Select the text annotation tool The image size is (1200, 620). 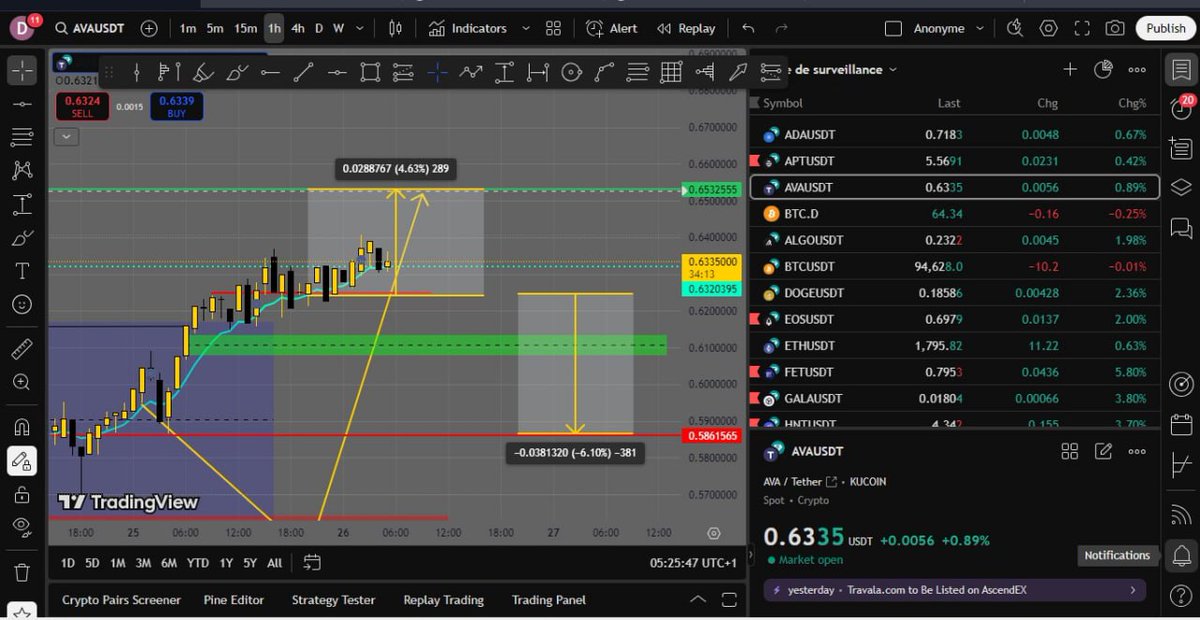point(22,271)
